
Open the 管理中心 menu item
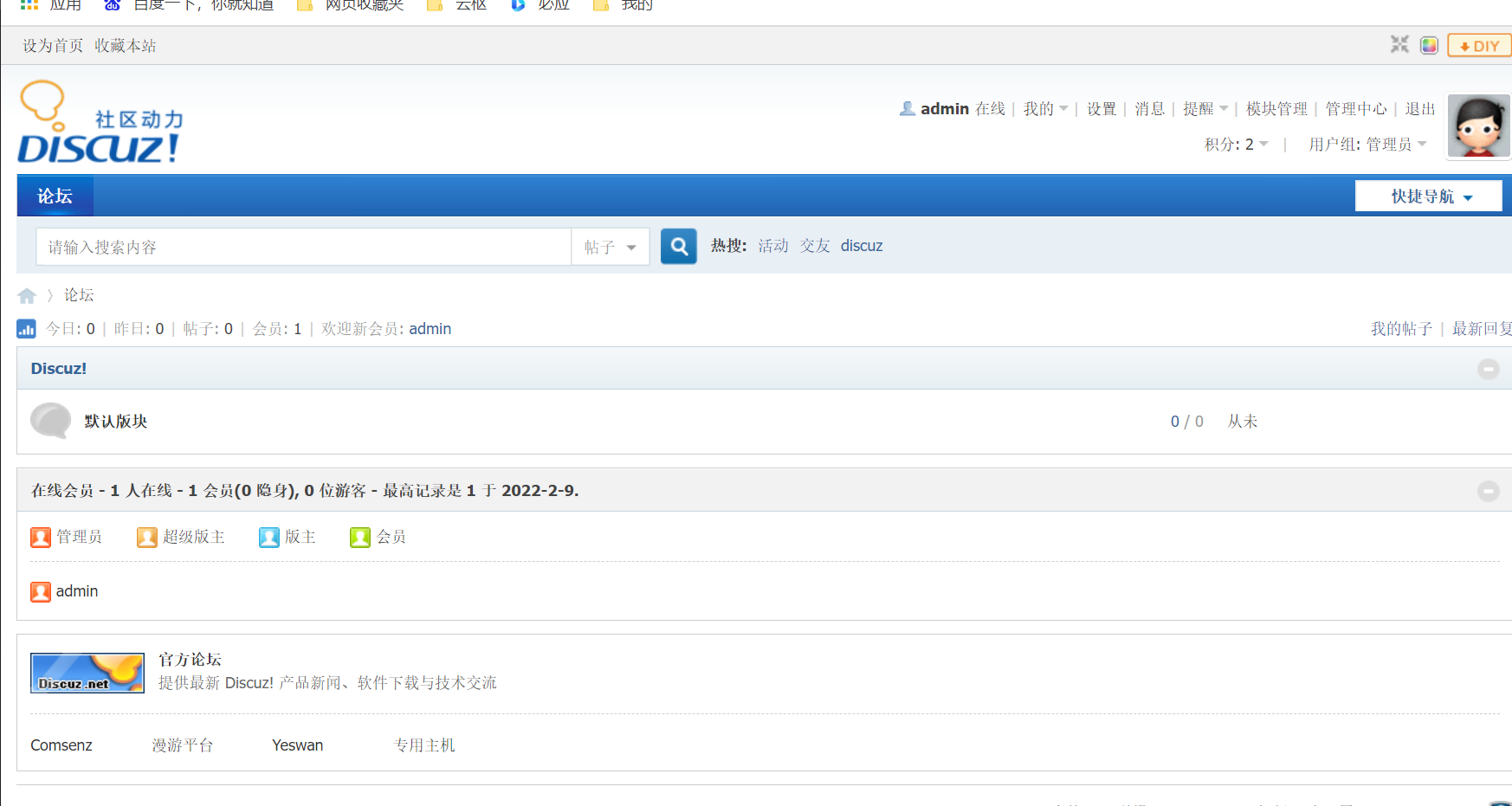coord(1356,108)
